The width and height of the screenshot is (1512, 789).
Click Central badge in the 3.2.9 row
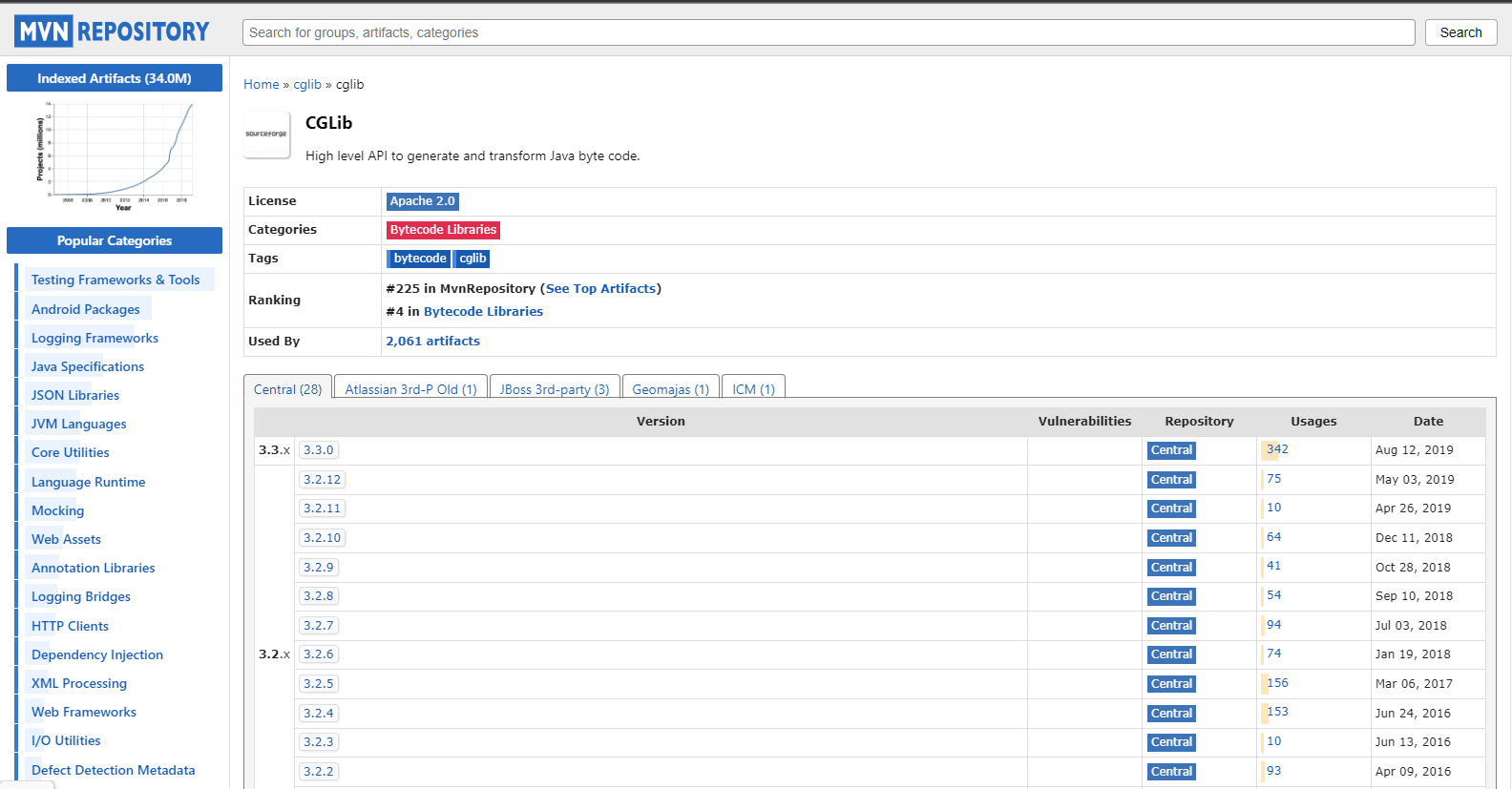point(1171,568)
